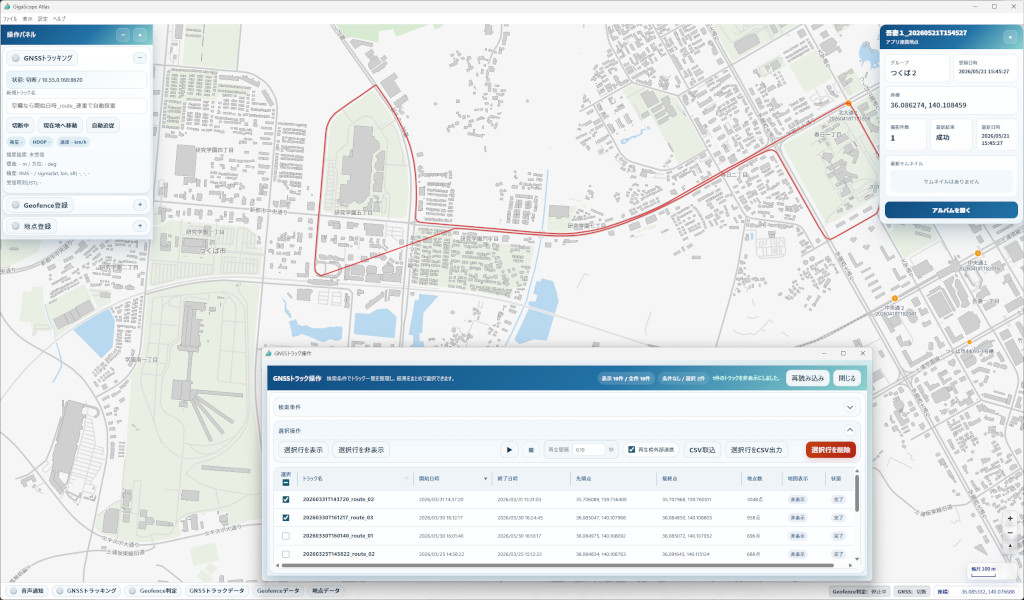Viewport: 1024px width, 600px height.
Task: Open the 設定 menu
Action: tap(42, 19)
